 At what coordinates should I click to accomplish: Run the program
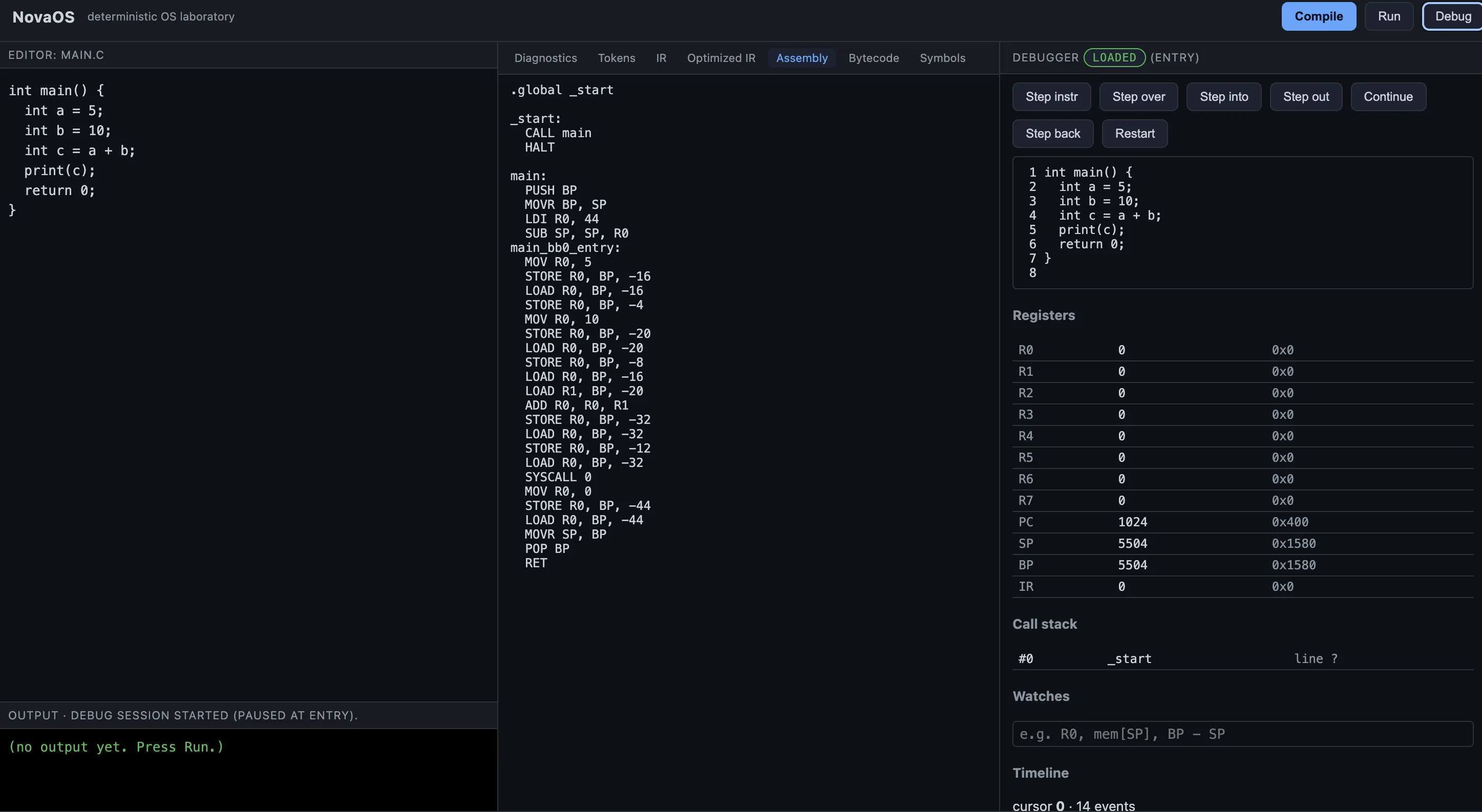point(1388,16)
